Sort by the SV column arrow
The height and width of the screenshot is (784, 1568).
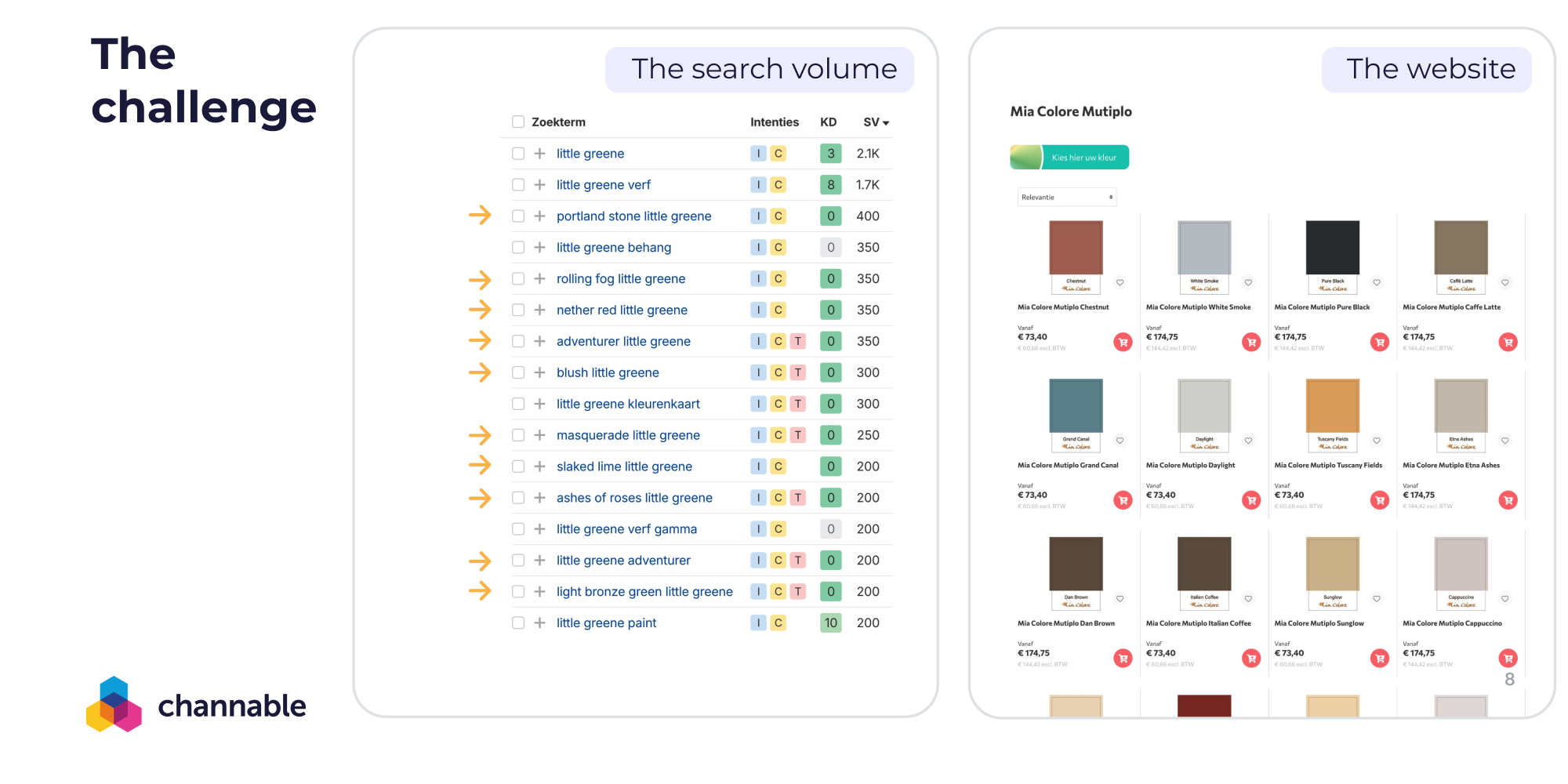point(886,123)
